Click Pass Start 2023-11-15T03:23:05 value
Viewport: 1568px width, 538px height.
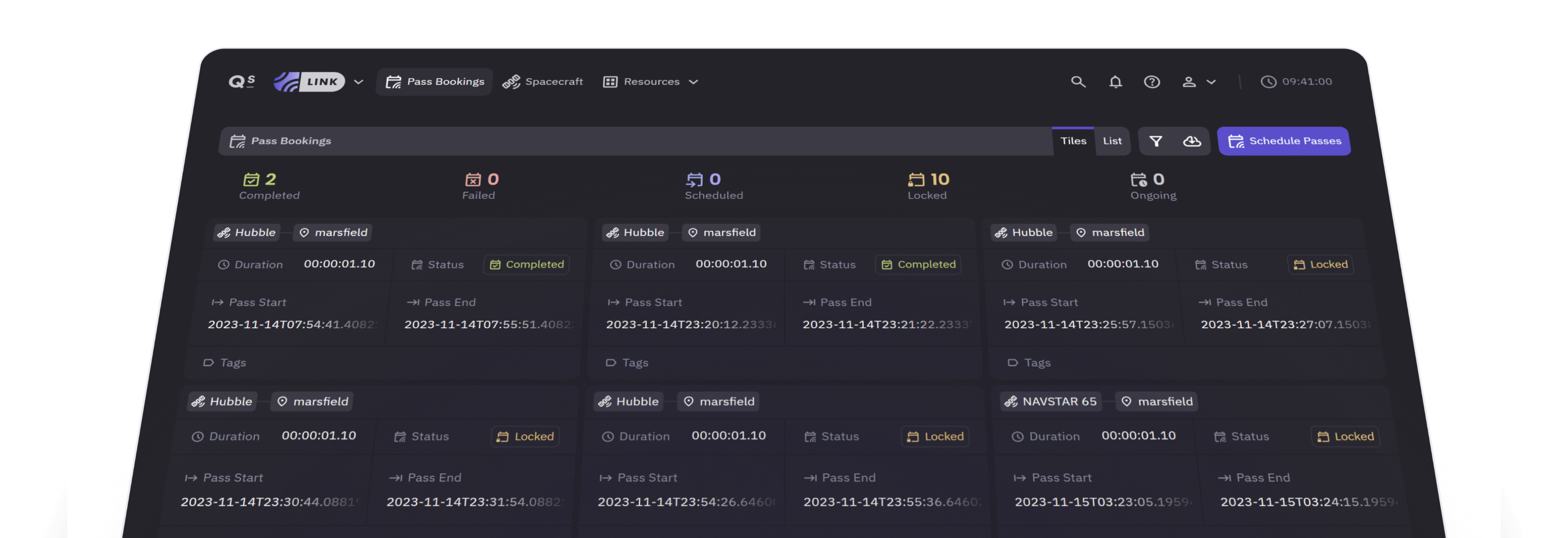point(1103,502)
